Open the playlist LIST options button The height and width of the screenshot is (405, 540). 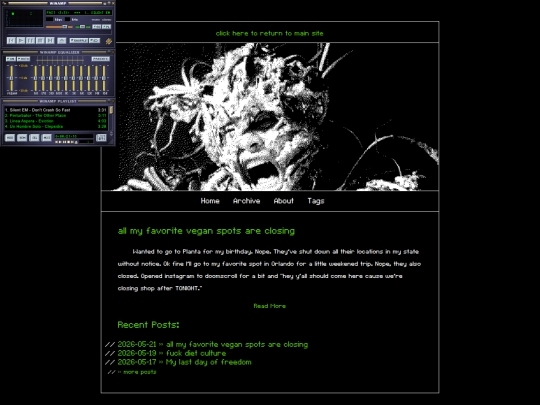click(101, 138)
